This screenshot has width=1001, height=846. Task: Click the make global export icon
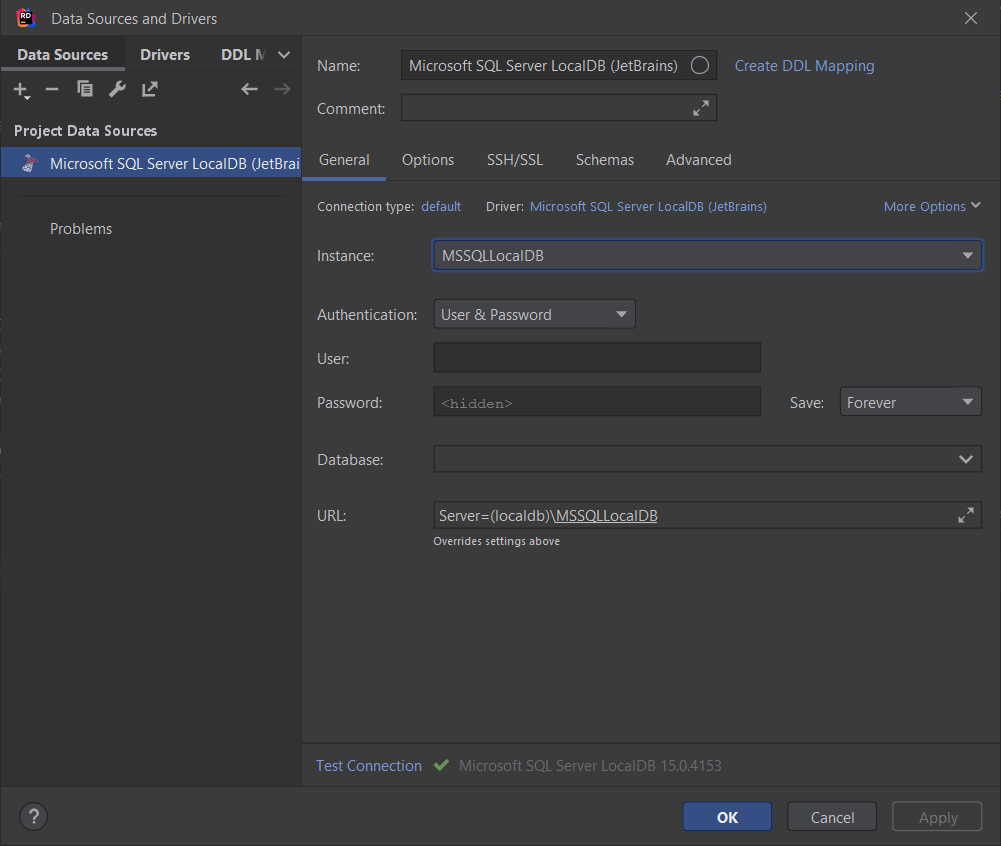pyautogui.click(x=150, y=90)
